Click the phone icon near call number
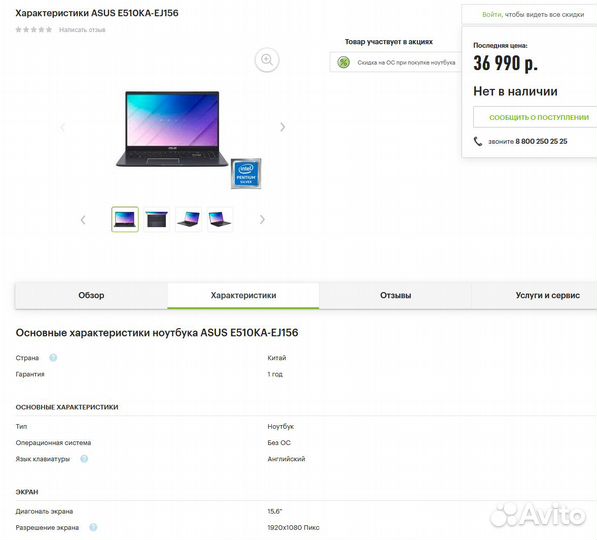 (x=477, y=141)
